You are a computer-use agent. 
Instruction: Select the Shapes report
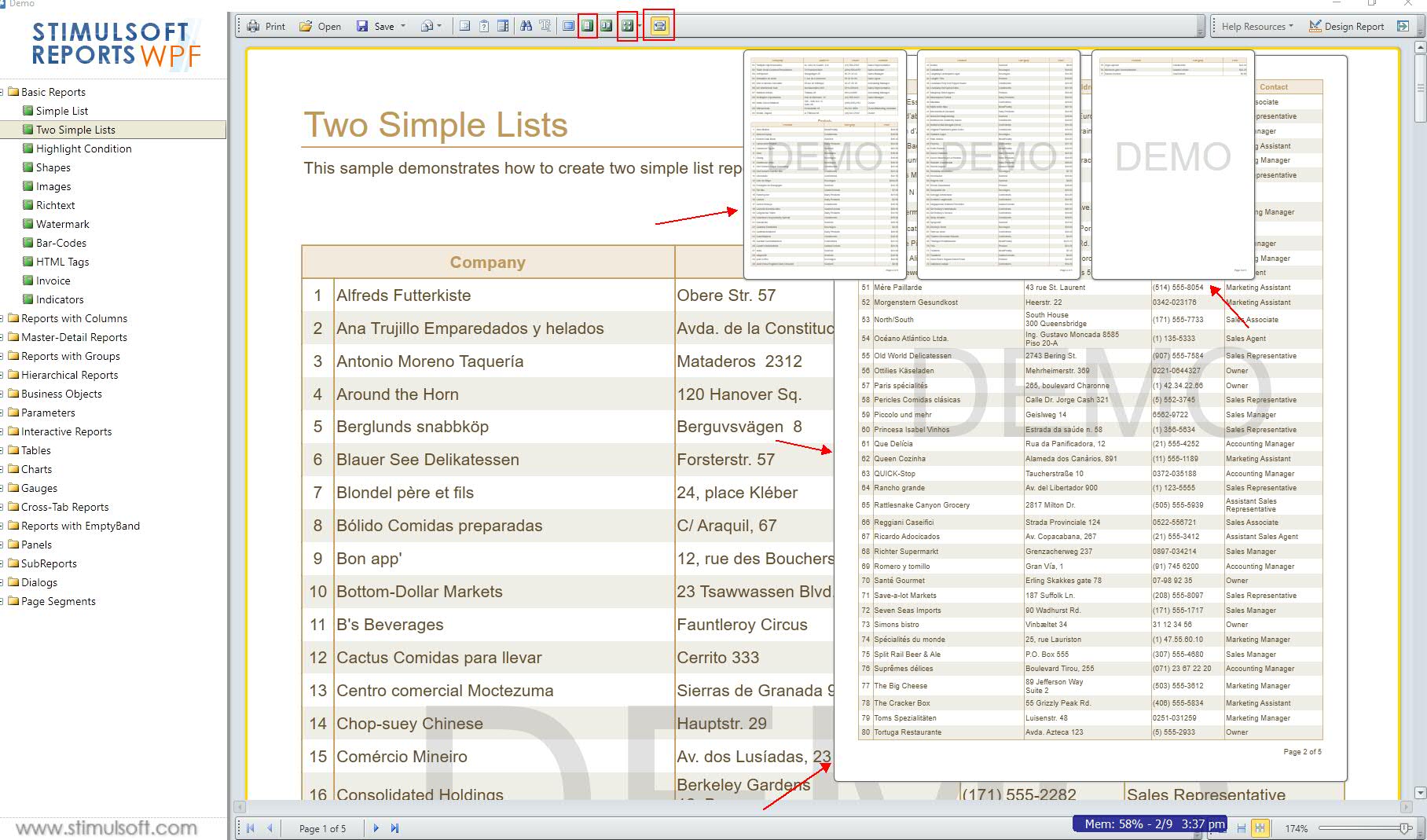point(53,167)
